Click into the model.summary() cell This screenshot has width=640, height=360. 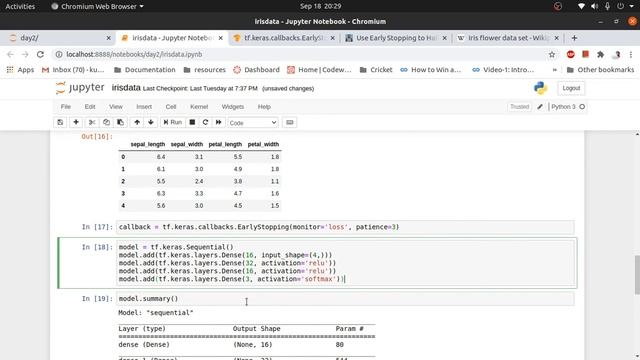345,299
